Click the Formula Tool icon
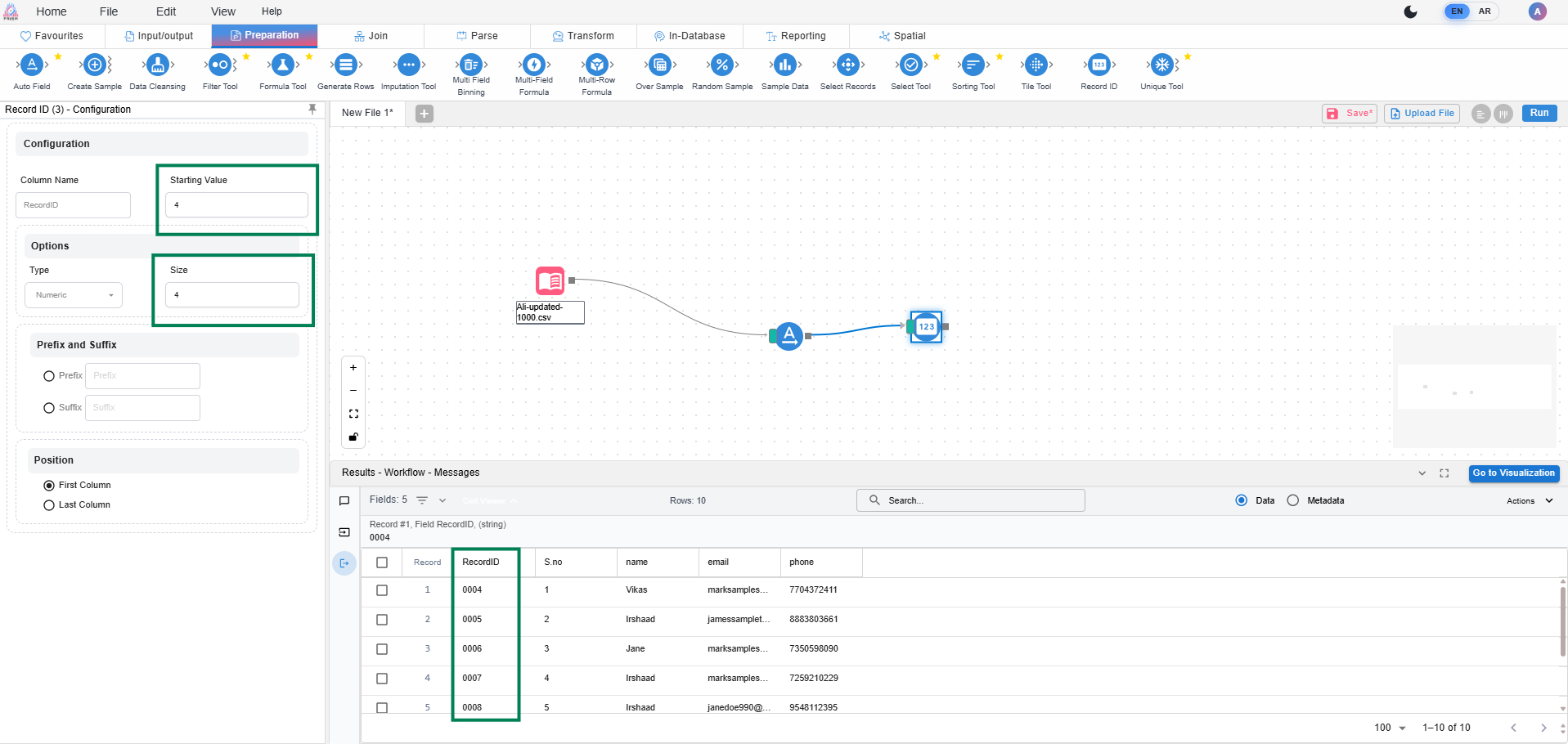 pos(282,65)
